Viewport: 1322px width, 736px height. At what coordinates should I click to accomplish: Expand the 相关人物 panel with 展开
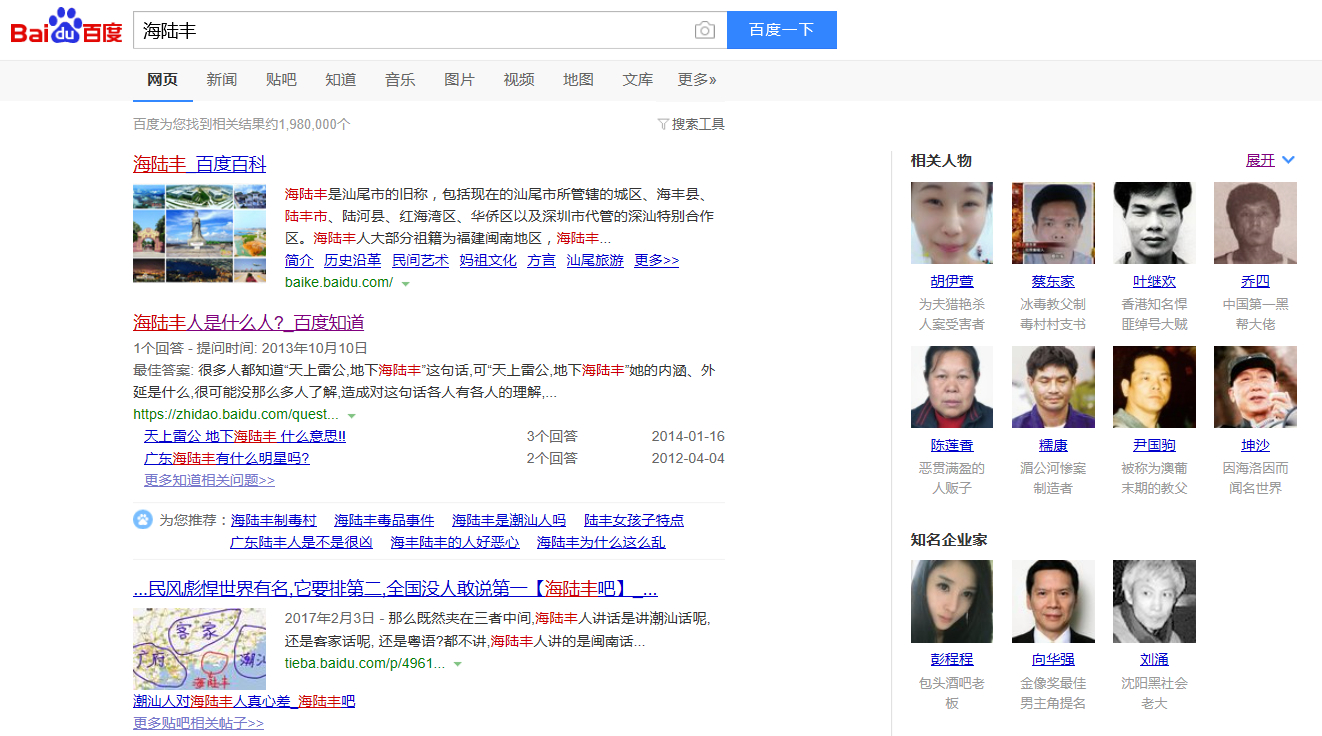pos(1270,160)
